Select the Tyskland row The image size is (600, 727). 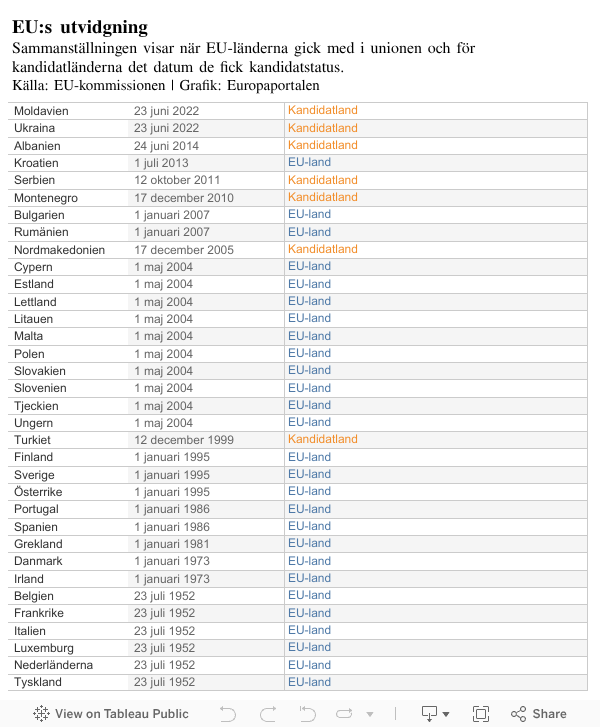click(x=38, y=682)
